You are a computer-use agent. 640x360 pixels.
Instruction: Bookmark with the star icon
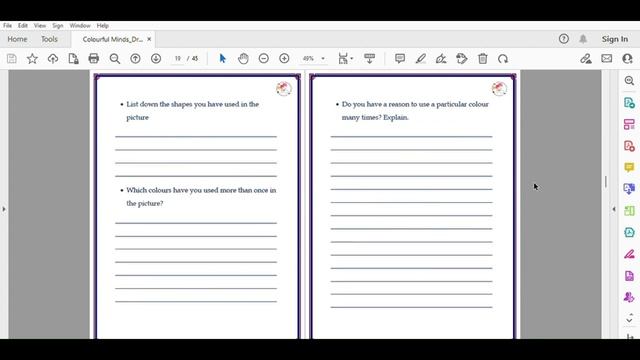32,59
